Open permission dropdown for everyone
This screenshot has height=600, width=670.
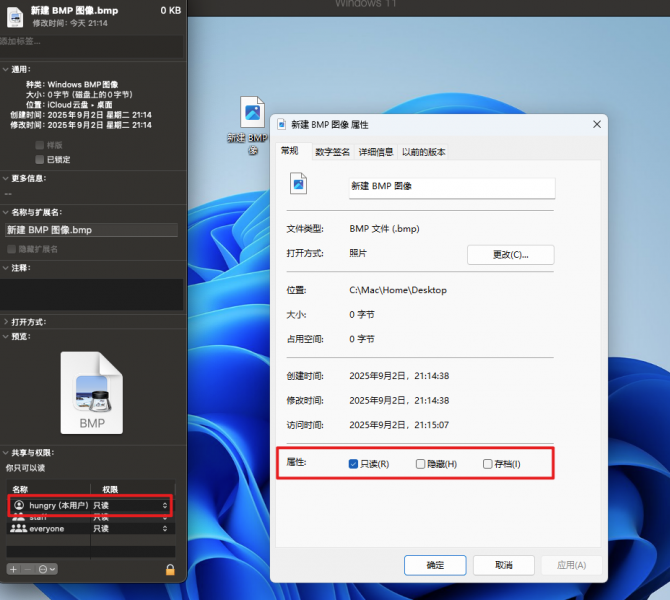pyautogui.click(x=165, y=529)
